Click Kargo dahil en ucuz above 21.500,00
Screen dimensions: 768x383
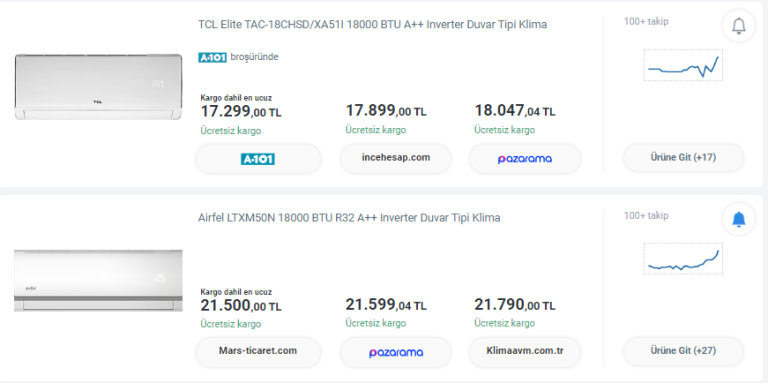pos(236,292)
